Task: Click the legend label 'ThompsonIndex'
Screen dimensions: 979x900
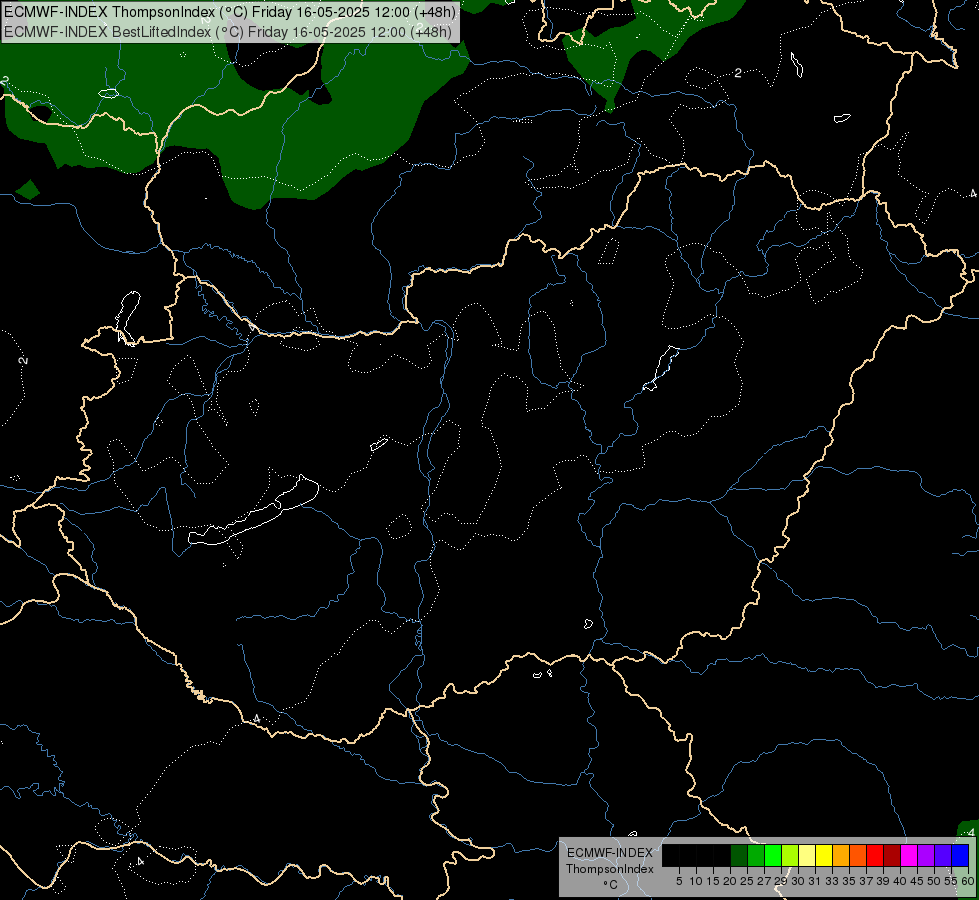Action: point(610,869)
